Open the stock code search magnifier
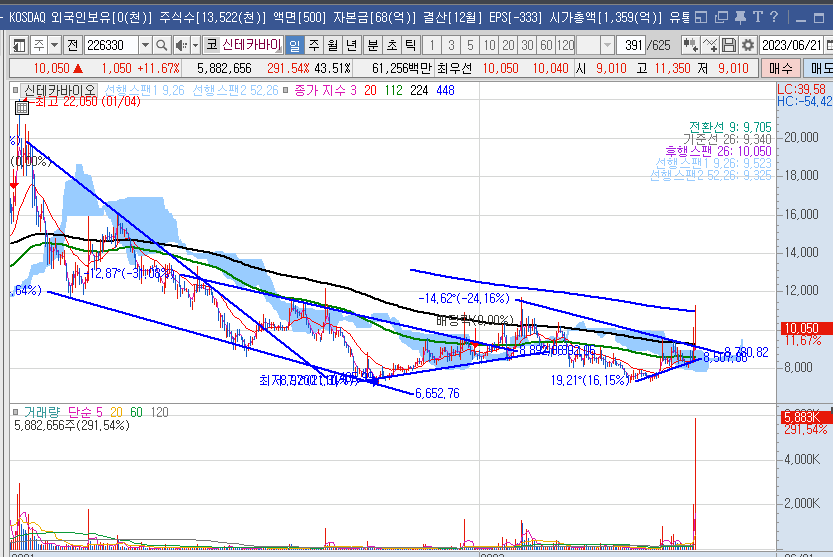Screen dimensions: 833x557 pos(161,45)
